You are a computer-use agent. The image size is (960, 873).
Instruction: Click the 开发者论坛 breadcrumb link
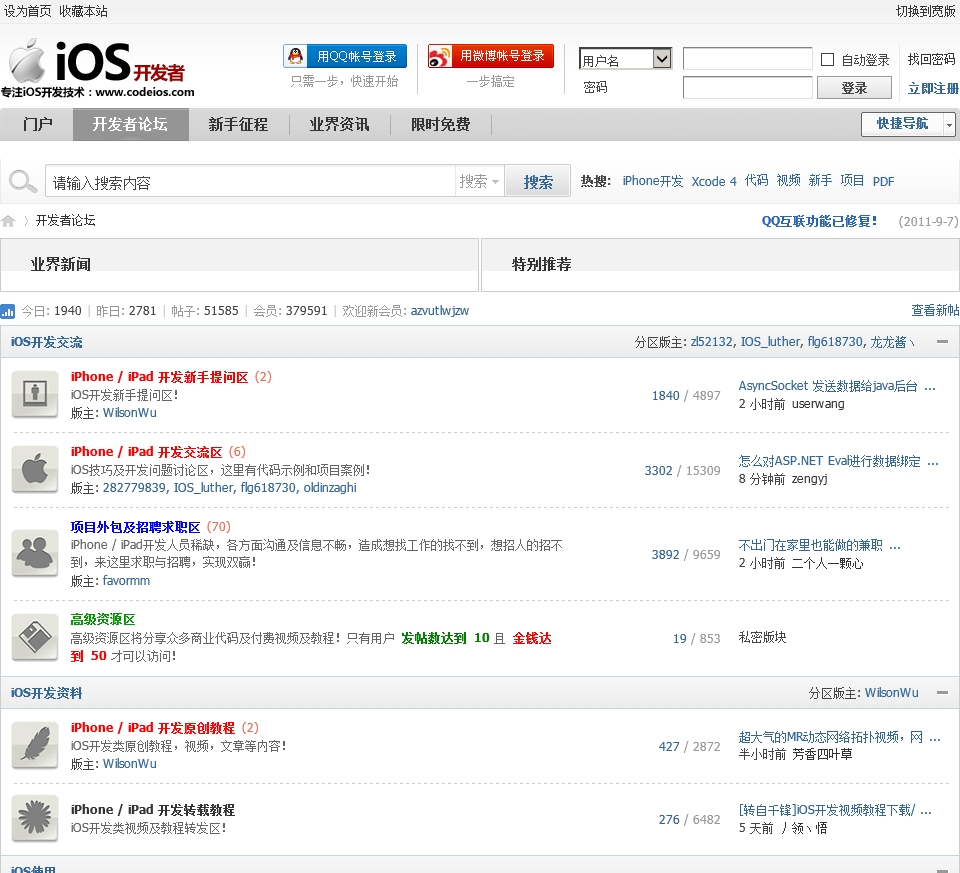tap(66, 220)
